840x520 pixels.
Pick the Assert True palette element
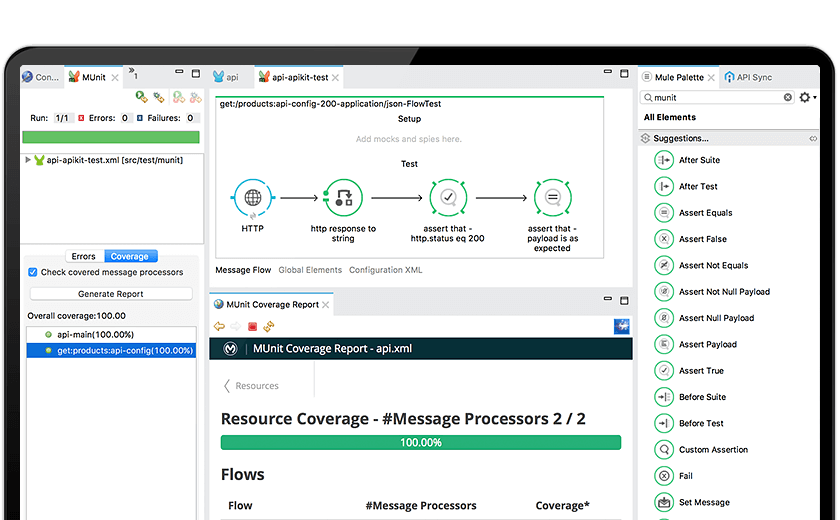point(689,370)
